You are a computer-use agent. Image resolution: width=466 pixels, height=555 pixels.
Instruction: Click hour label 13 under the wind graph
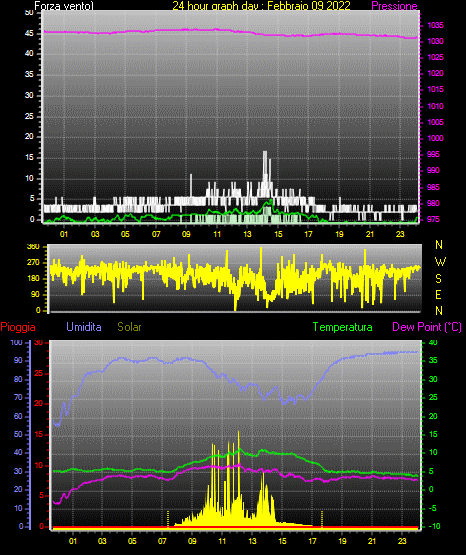247,234
